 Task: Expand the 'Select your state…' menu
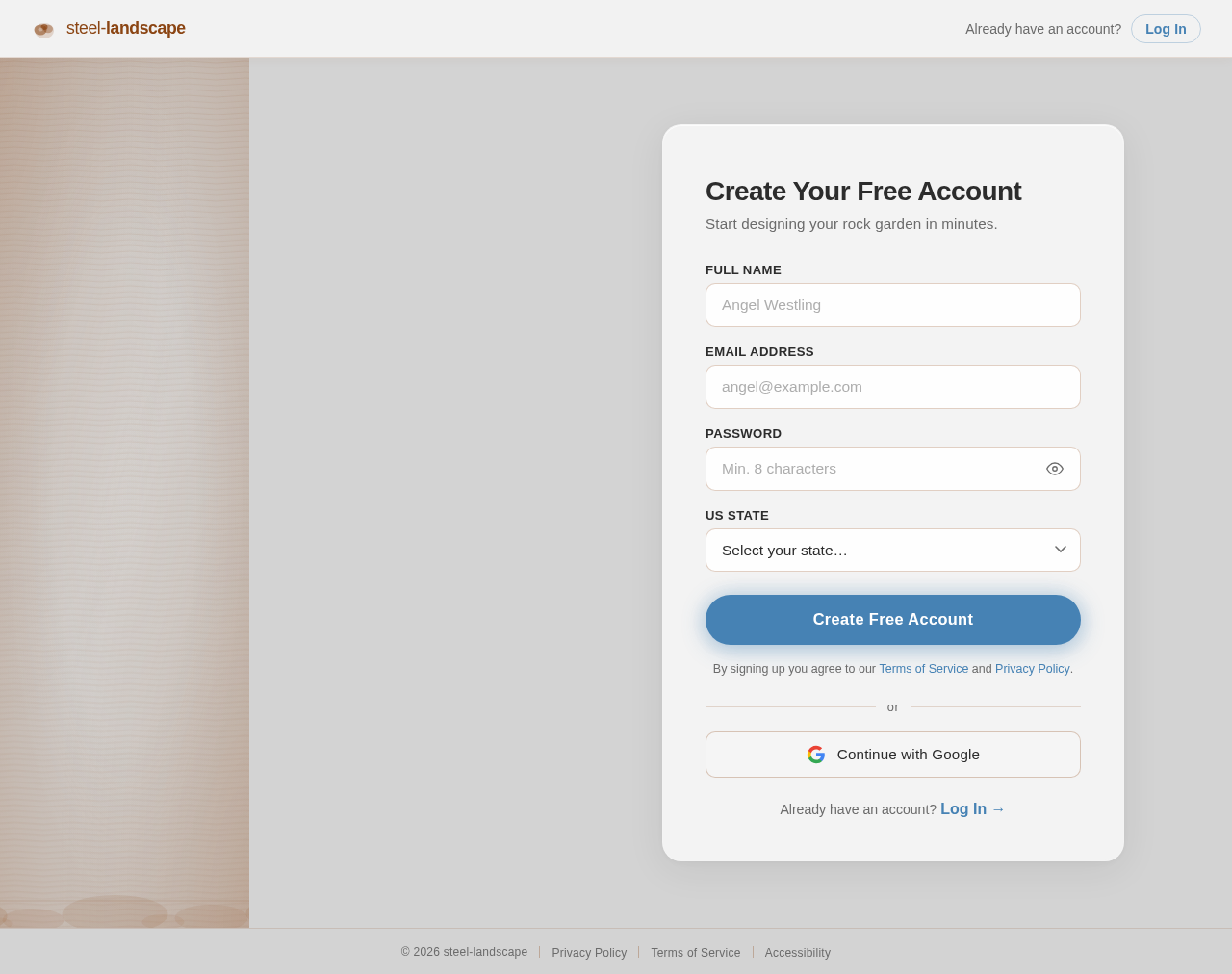893,549
